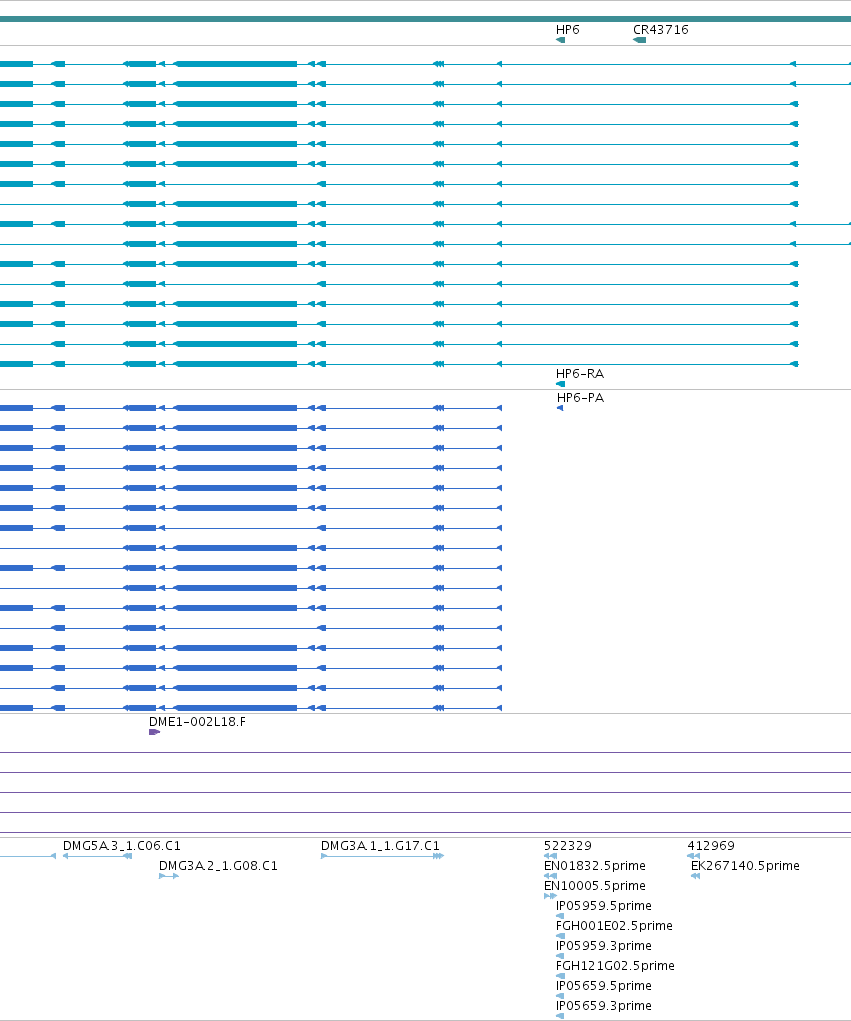Click the DMG3A.1_1.G17.C1 label

[x=380, y=846]
